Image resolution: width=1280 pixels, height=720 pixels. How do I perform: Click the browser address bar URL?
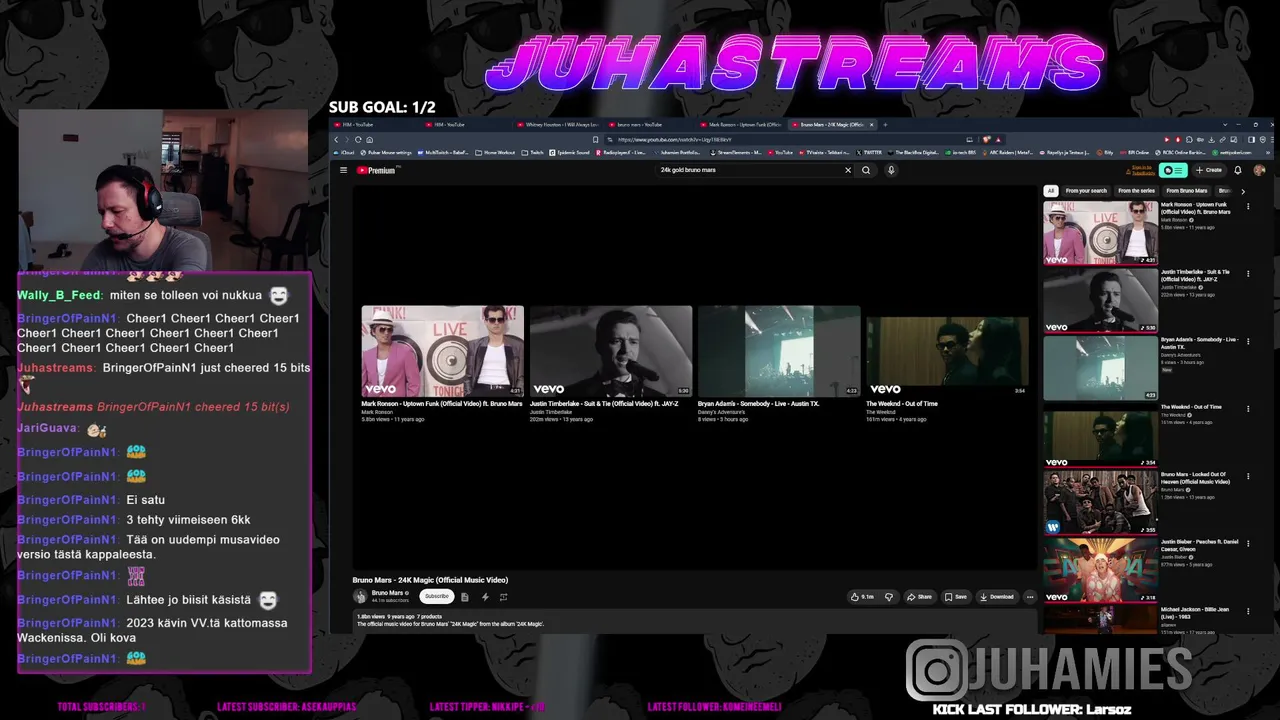coord(675,140)
